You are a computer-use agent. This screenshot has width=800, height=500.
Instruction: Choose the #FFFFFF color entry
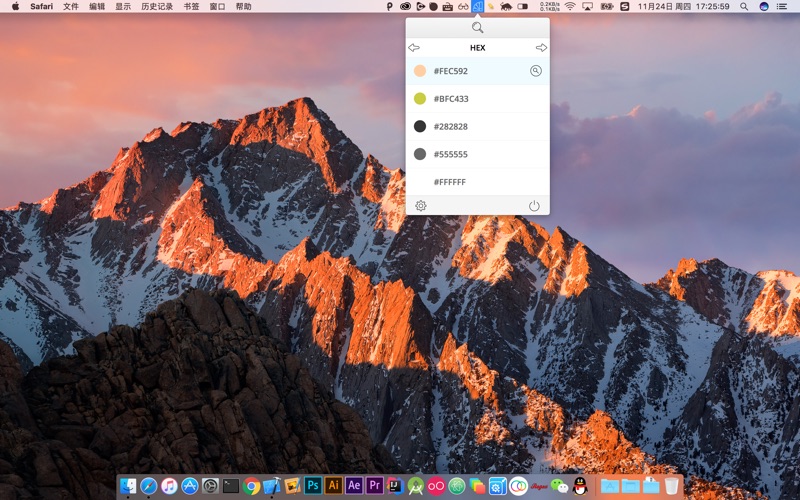(x=478, y=182)
